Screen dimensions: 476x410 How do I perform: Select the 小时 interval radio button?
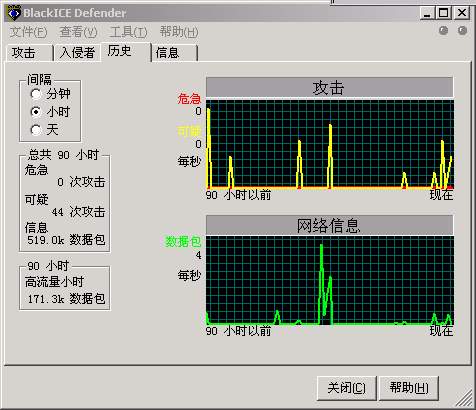coord(36,112)
